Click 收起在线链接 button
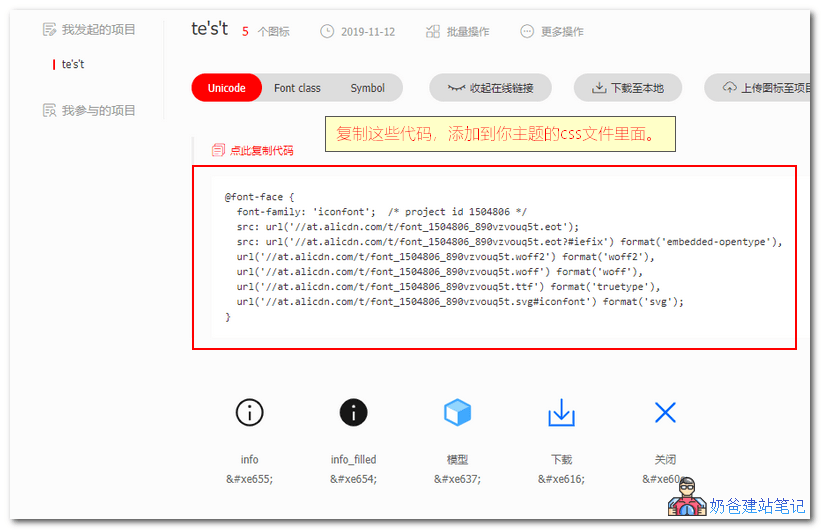This screenshot has height=530, width=821. pos(490,88)
